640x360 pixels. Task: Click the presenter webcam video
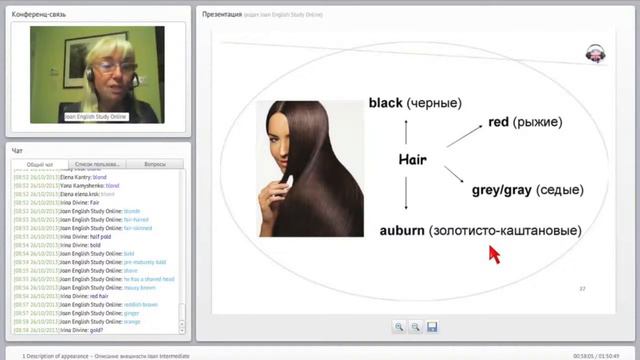point(97,75)
